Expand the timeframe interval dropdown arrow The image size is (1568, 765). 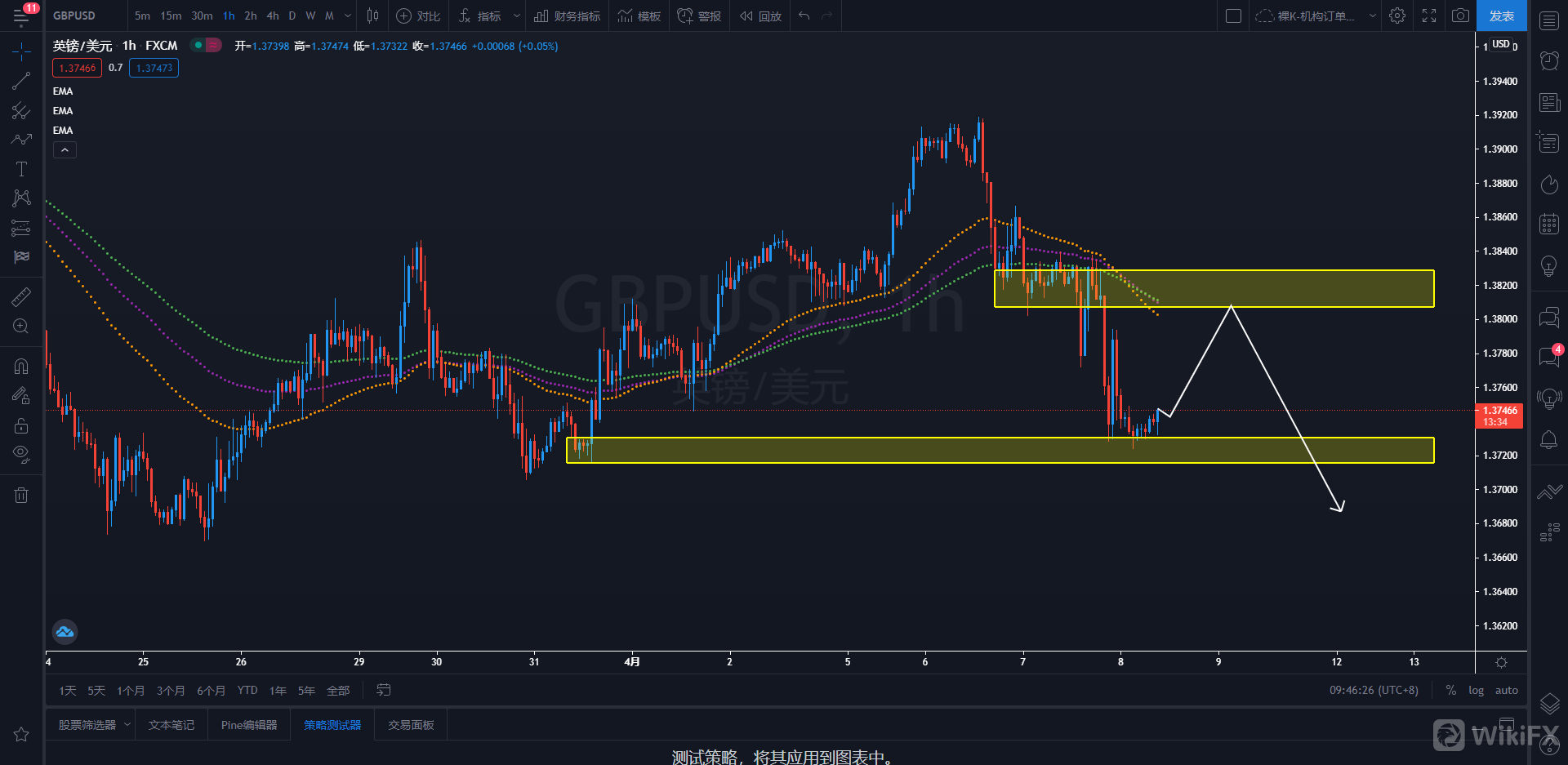tap(349, 16)
